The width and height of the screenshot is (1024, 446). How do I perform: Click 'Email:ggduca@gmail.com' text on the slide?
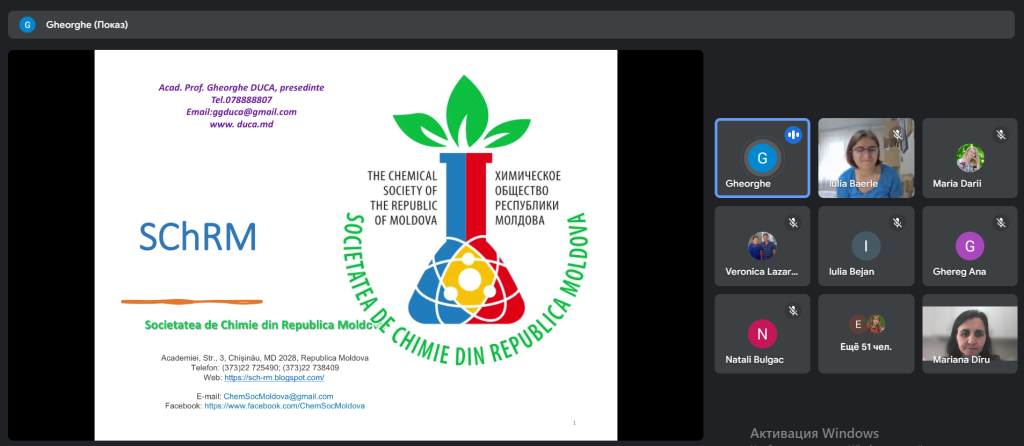[241, 112]
